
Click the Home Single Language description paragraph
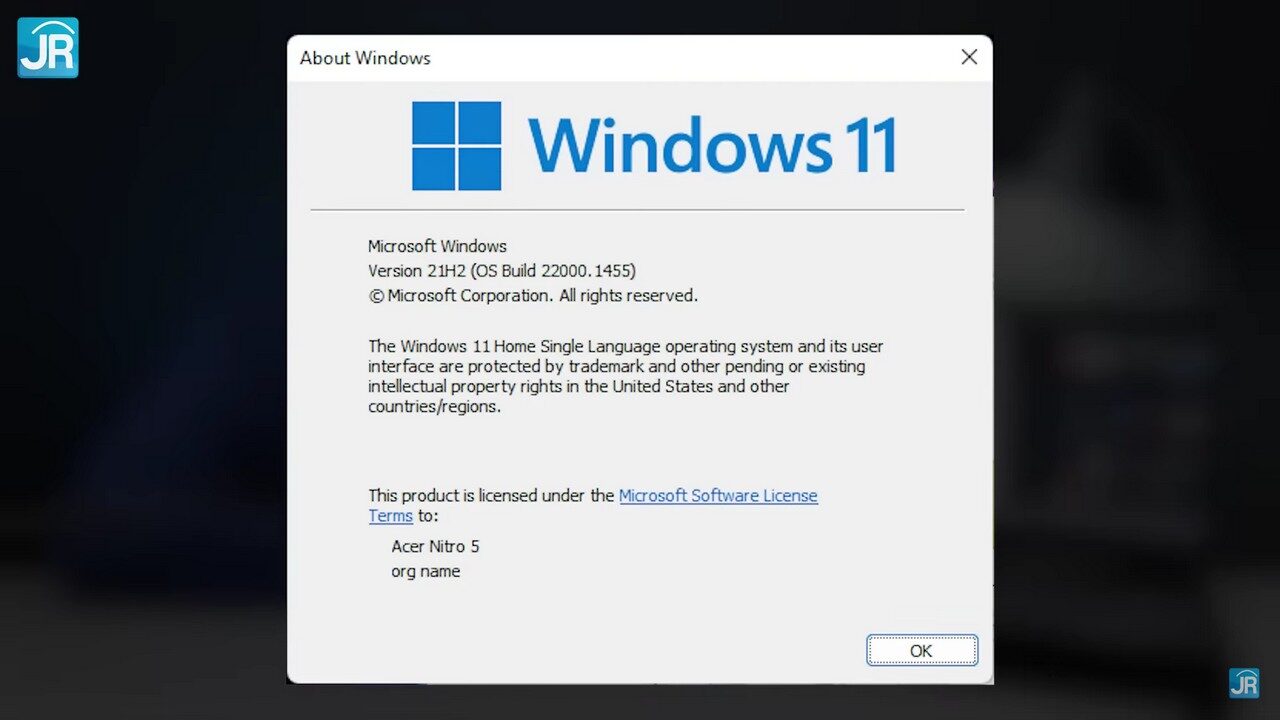coord(625,376)
